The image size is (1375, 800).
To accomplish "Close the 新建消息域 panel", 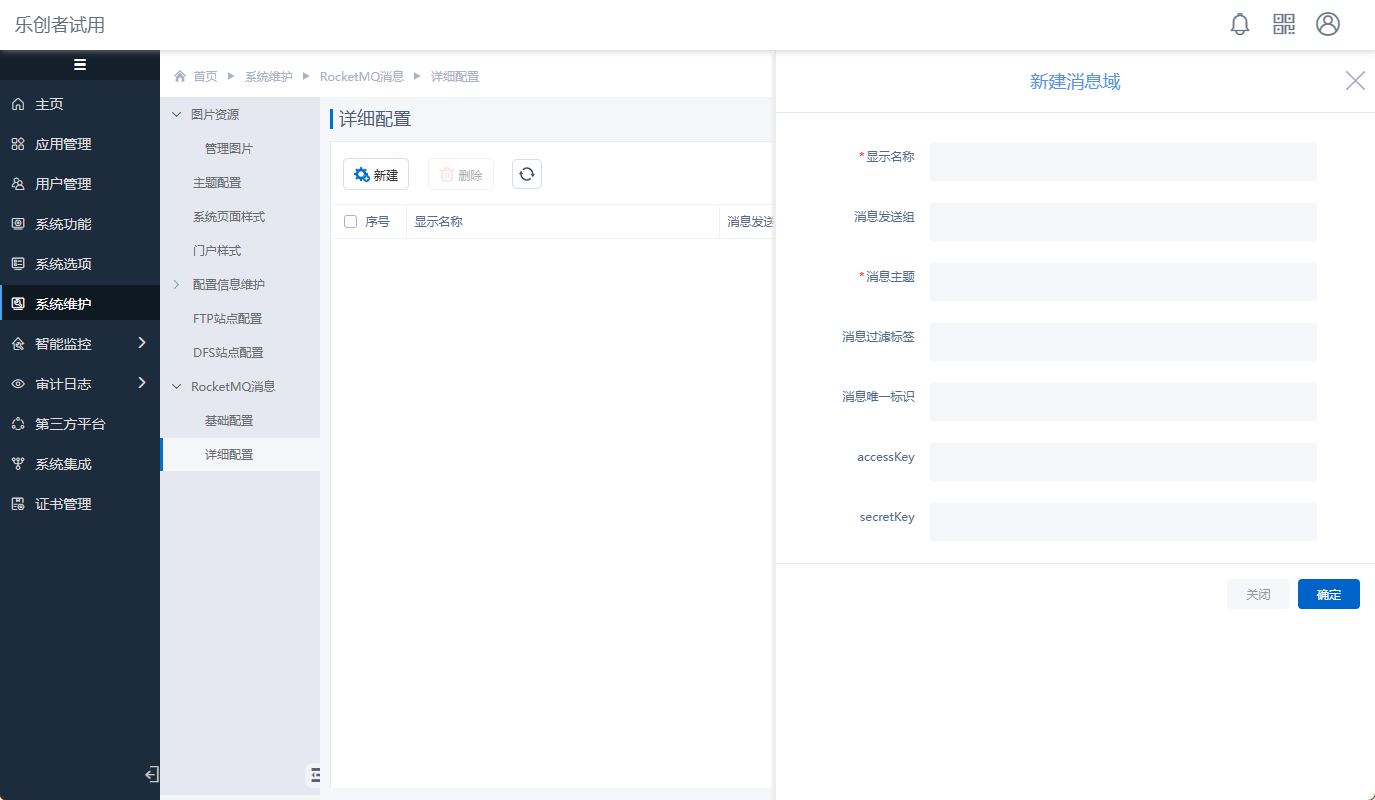I will (1355, 81).
